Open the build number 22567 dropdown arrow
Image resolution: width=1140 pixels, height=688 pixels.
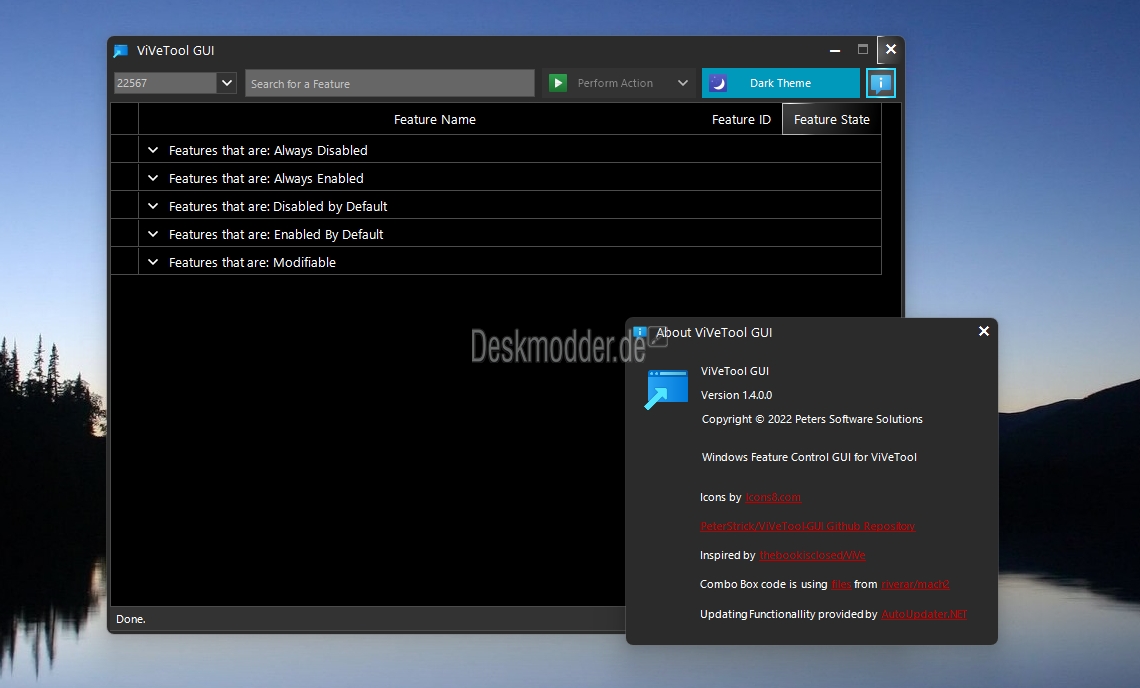227,83
